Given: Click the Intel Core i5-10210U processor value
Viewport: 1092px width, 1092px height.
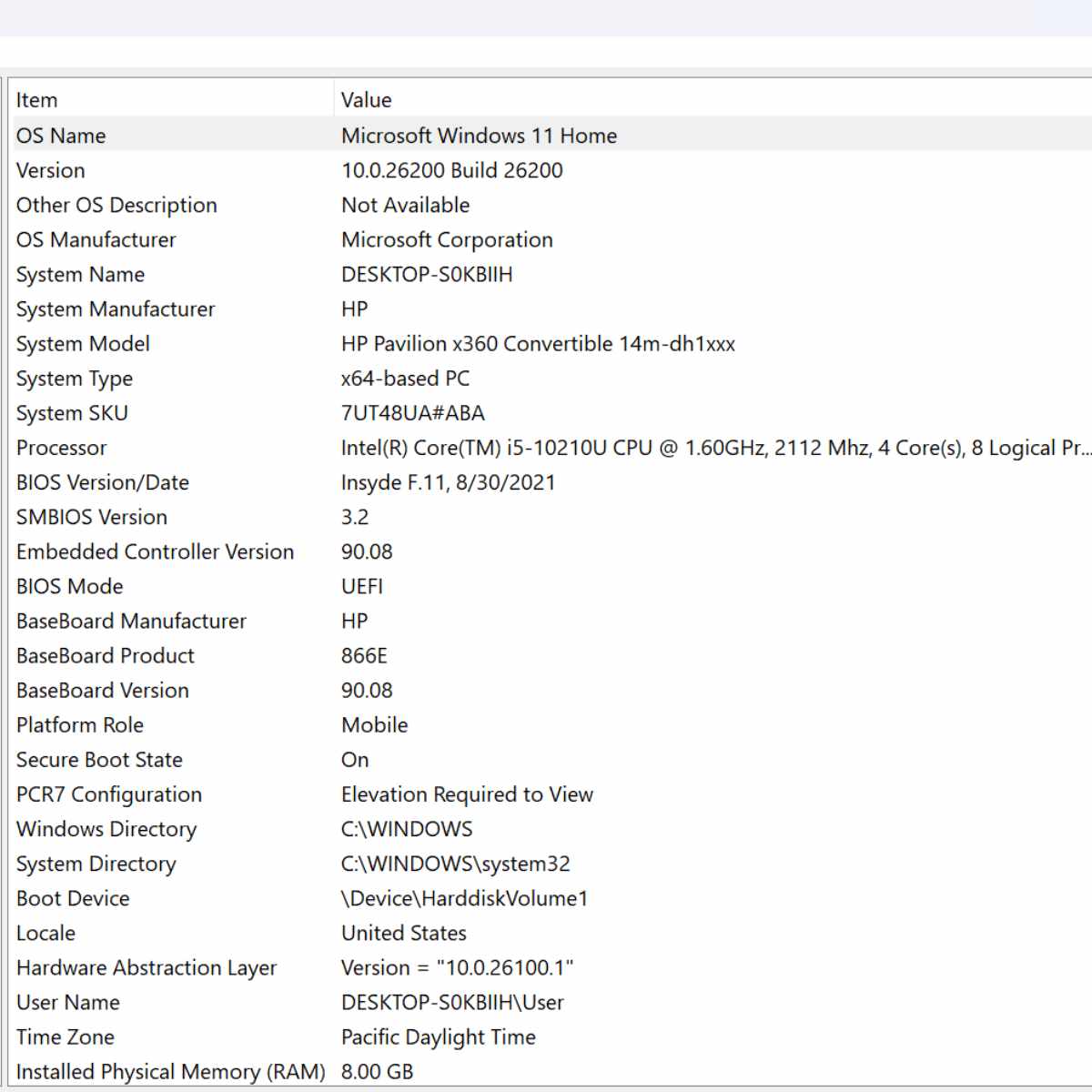Looking at the screenshot, I should pos(714,448).
